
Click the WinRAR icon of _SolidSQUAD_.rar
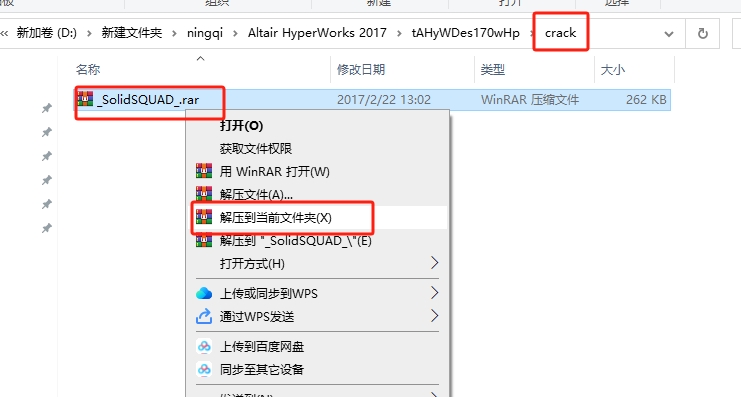click(x=86, y=98)
